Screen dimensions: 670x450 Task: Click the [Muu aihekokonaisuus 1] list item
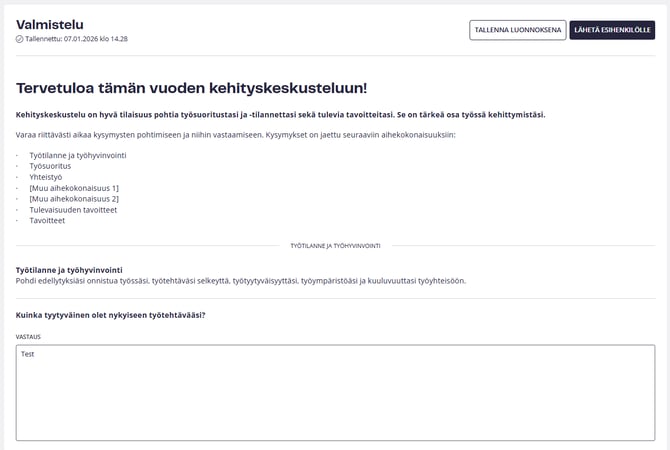coord(74,188)
